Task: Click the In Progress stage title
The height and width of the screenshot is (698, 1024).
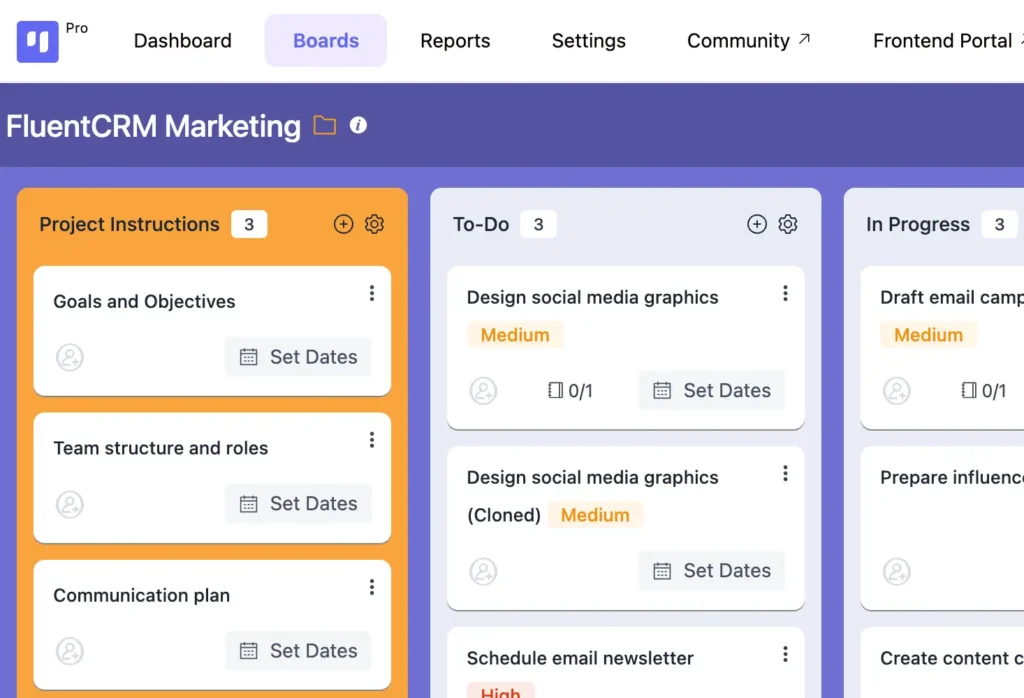Action: tap(918, 224)
